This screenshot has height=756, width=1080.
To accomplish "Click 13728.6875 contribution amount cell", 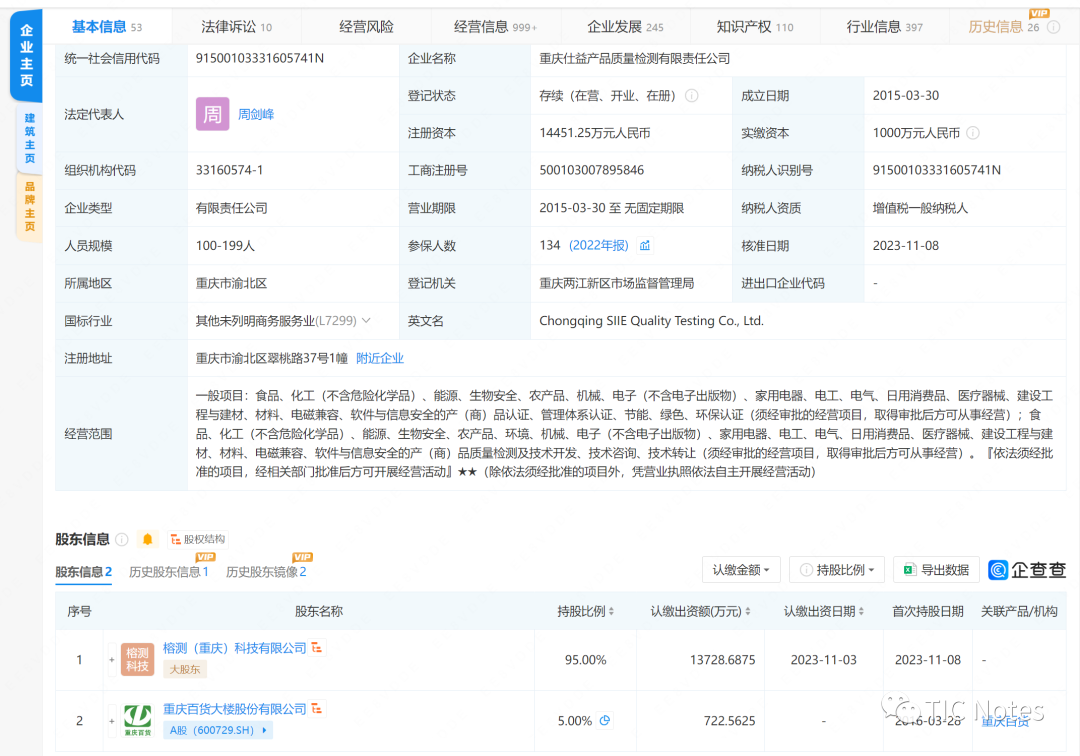I will tap(700, 660).
